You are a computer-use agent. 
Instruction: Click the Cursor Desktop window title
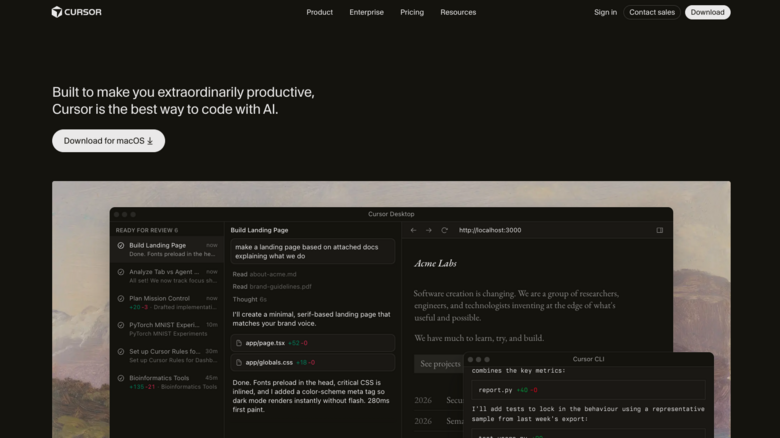tap(391, 214)
